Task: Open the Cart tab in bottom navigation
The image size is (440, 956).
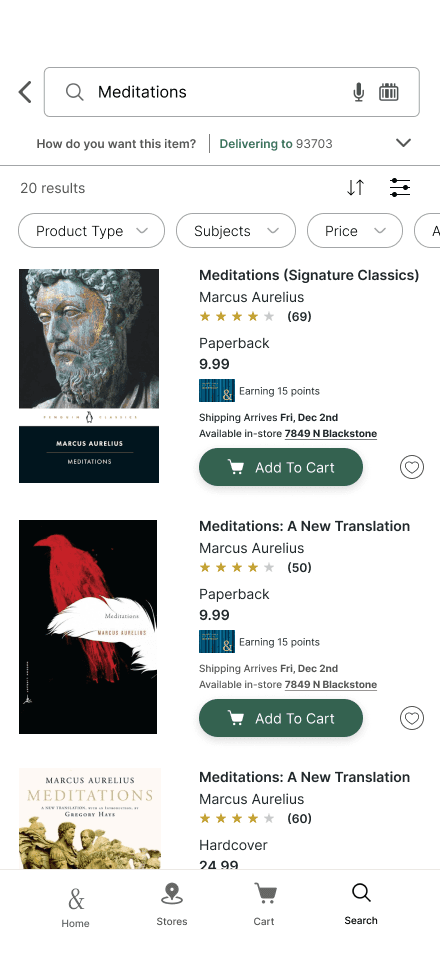Action: 264,904
